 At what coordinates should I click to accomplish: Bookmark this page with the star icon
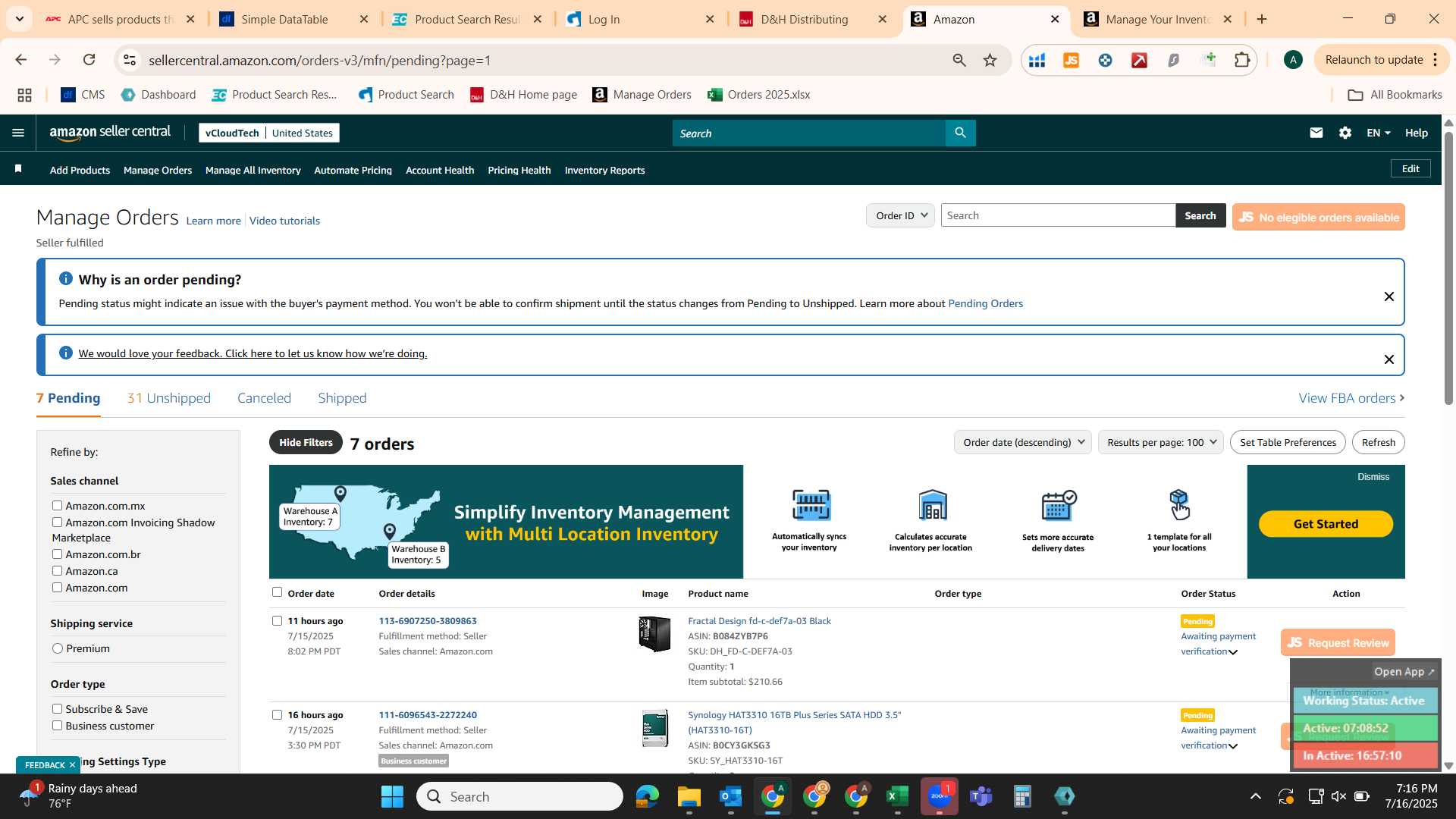point(990,60)
